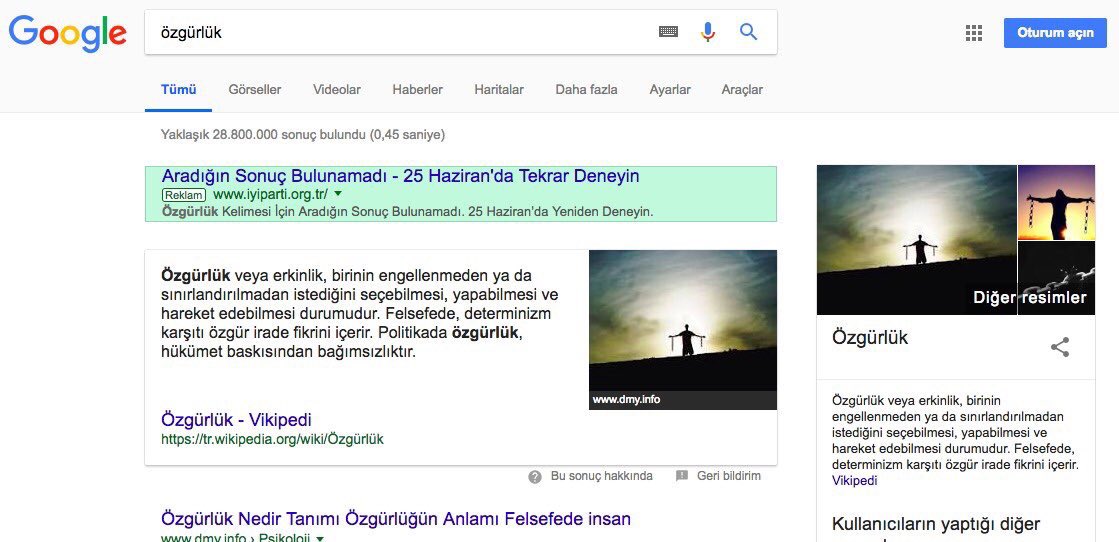Open the Google apps grid

coord(973,33)
